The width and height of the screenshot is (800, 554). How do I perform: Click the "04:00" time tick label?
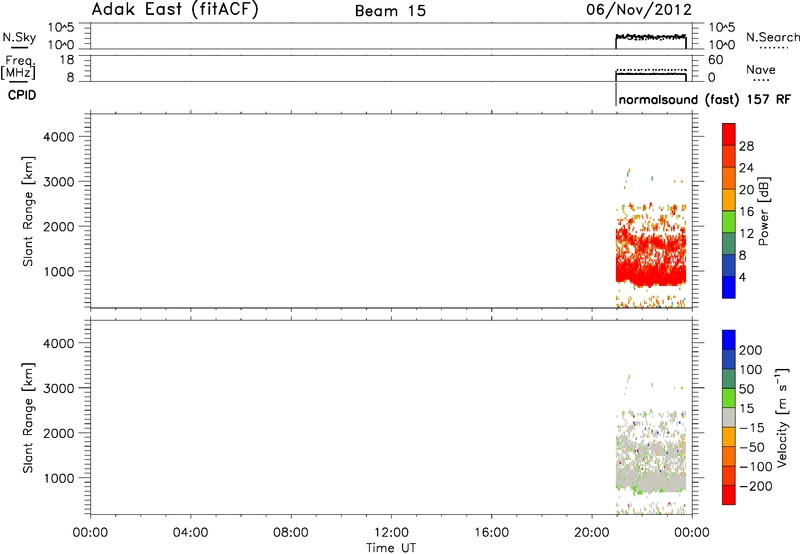(x=190, y=533)
